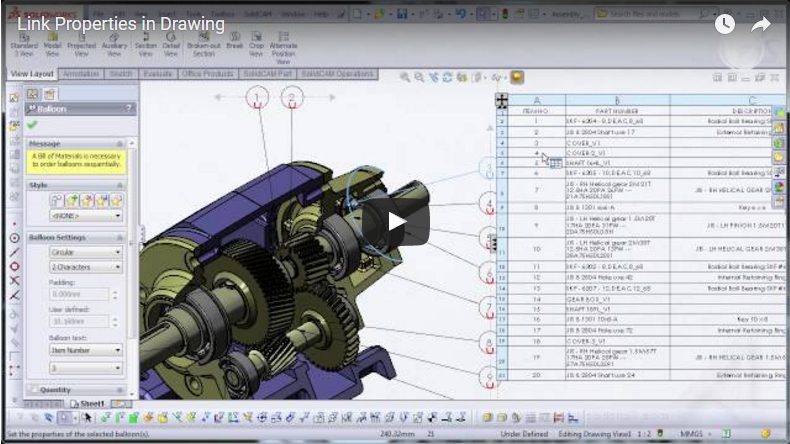790x444 pixels.
Task: Click balloon number 2 in drawing
Action: pyautogui.click(x=291, y=97)
